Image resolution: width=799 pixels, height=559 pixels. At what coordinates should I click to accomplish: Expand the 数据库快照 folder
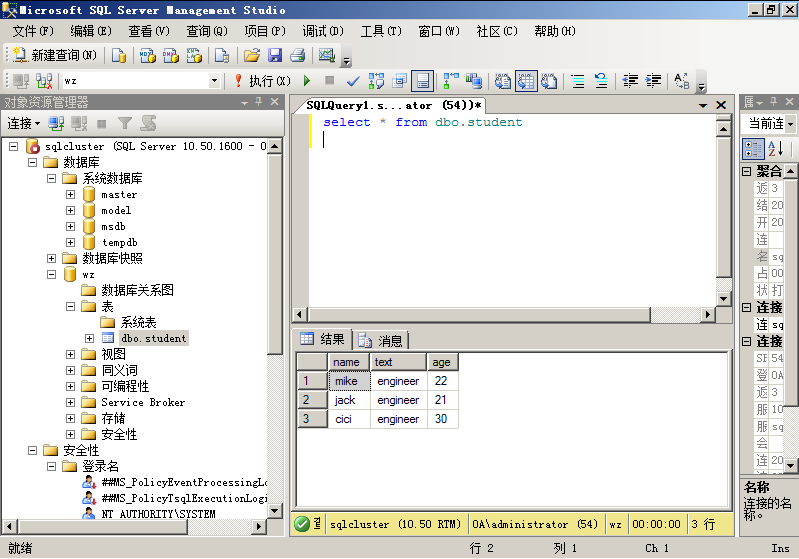tap(51, 258)
